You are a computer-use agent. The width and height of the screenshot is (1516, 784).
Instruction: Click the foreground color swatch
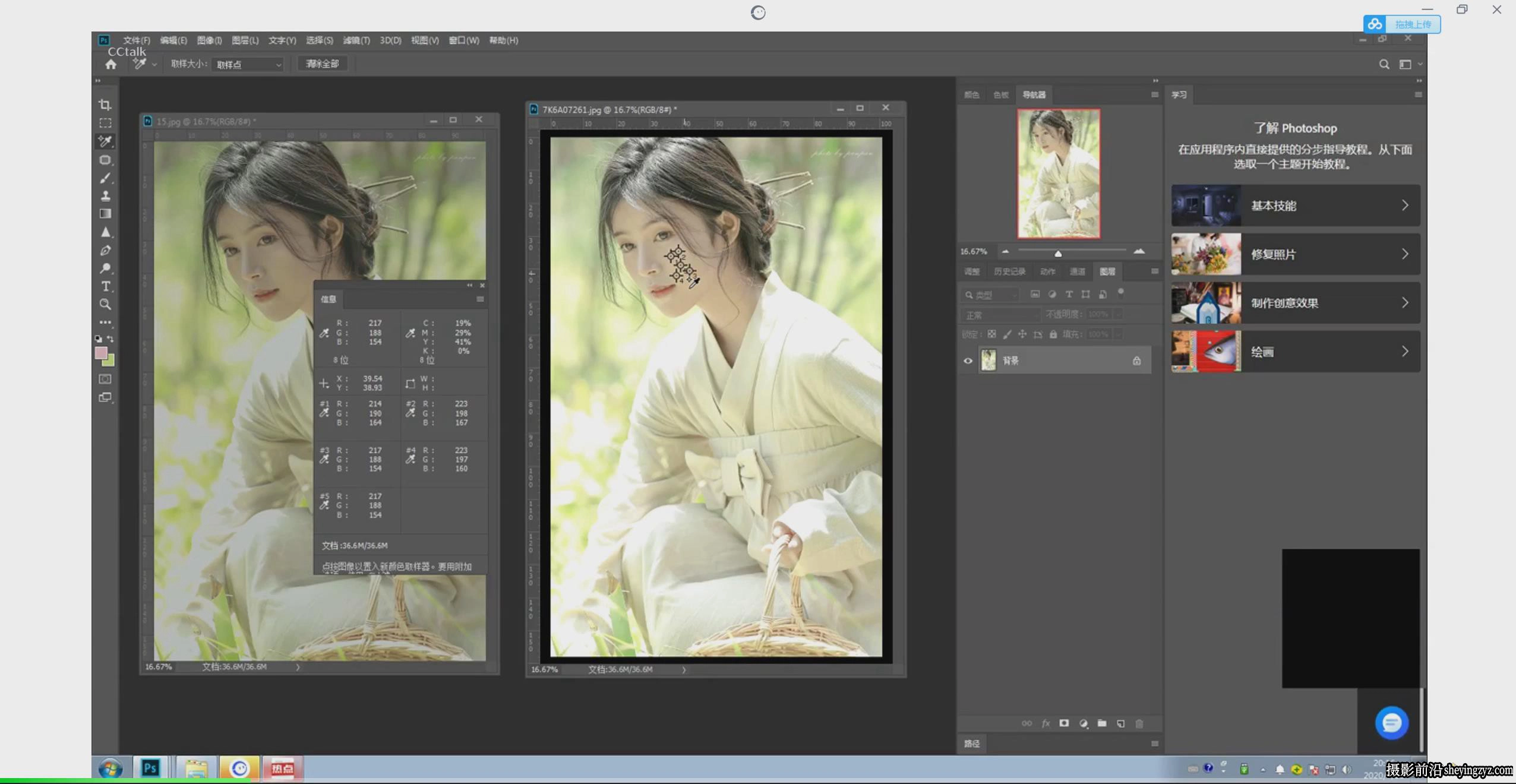point(101,353)
